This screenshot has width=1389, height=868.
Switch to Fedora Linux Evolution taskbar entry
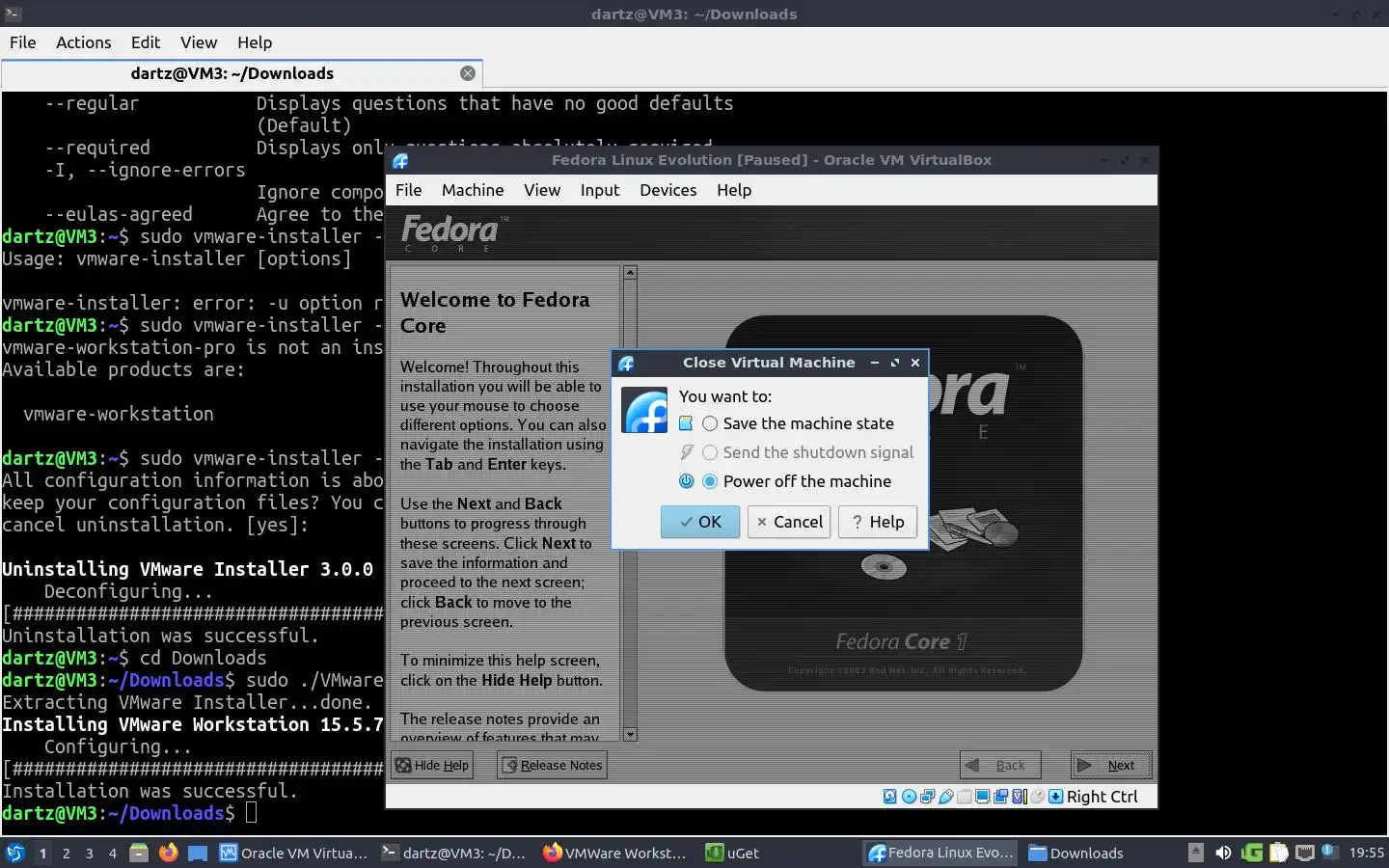(941, 853)
